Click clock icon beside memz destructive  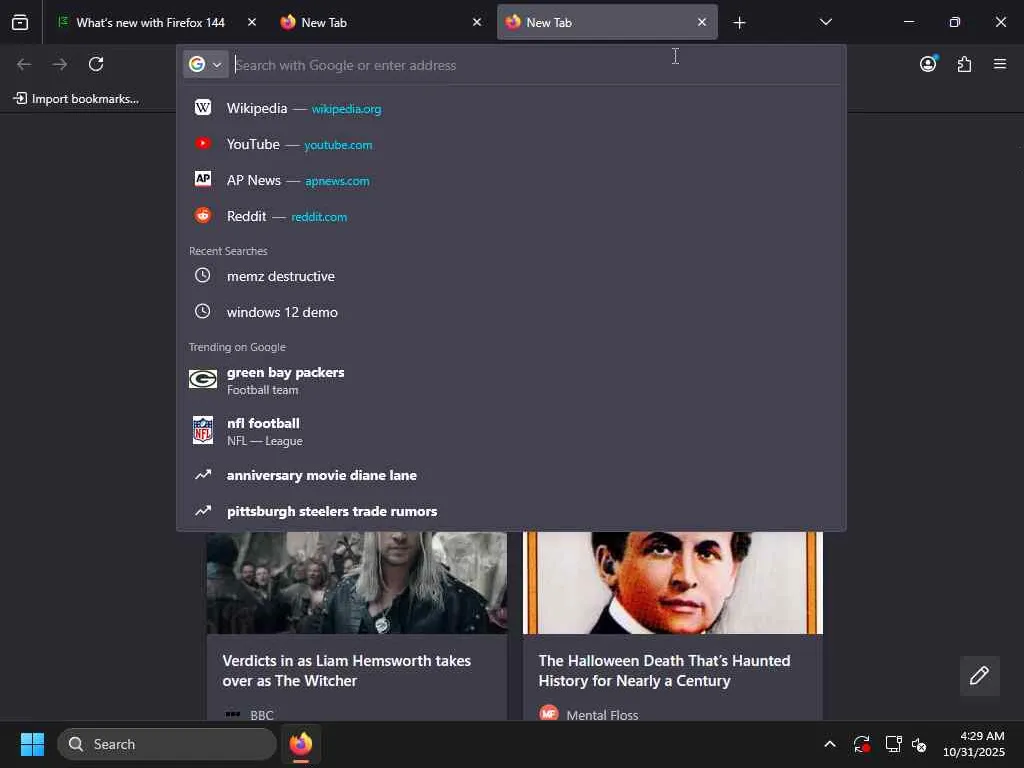203,276
